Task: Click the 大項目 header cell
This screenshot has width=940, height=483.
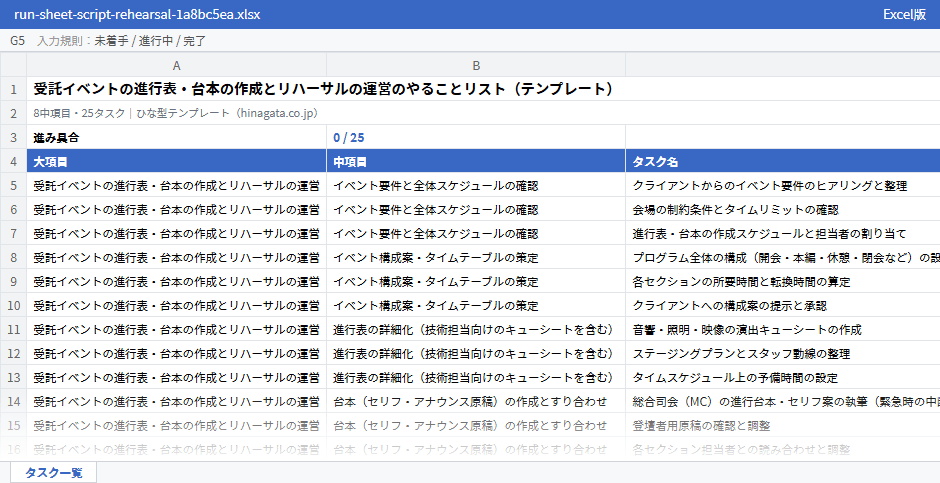Action: [176, 161]
